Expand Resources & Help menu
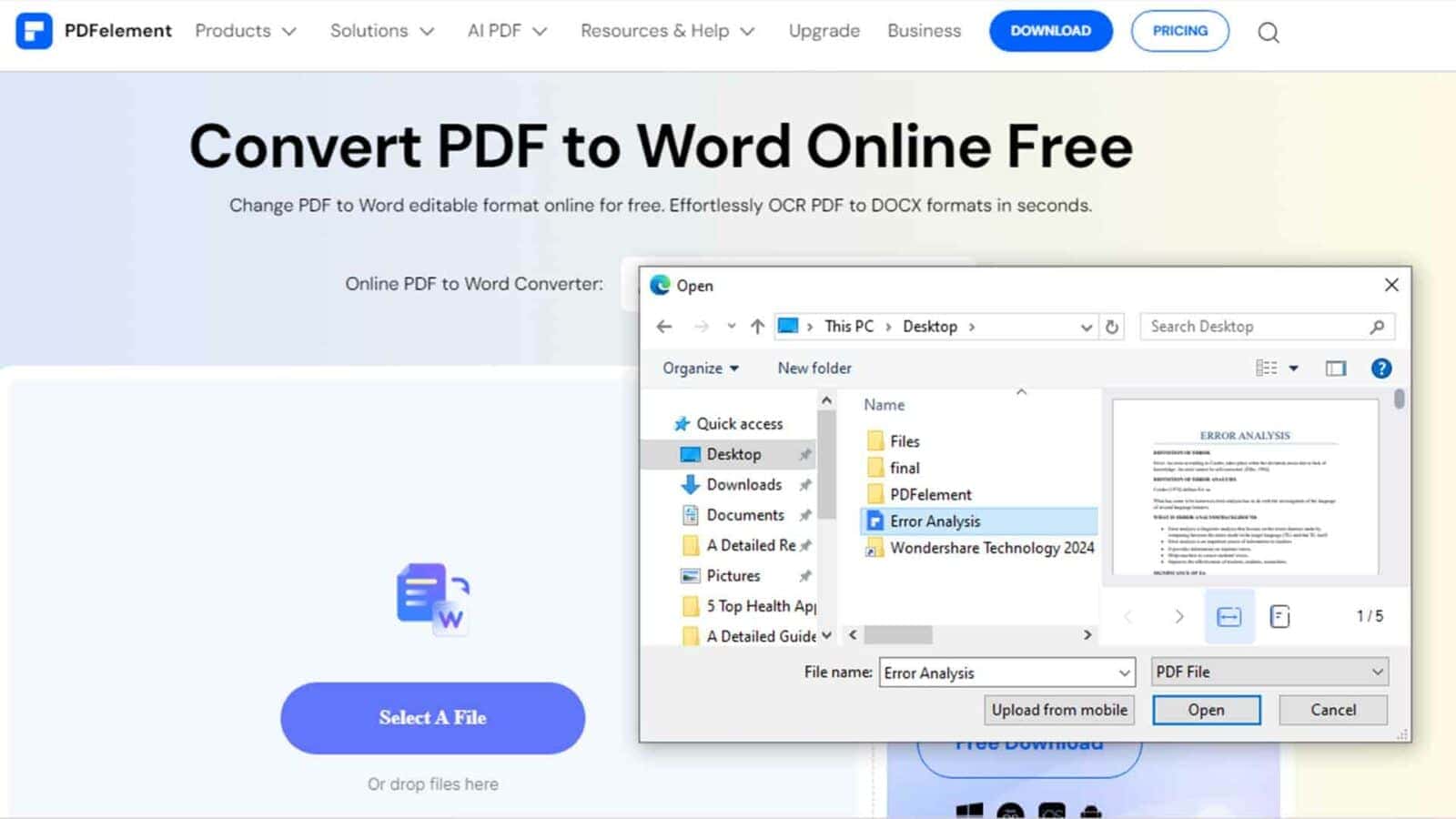 (x=668, y=31)
